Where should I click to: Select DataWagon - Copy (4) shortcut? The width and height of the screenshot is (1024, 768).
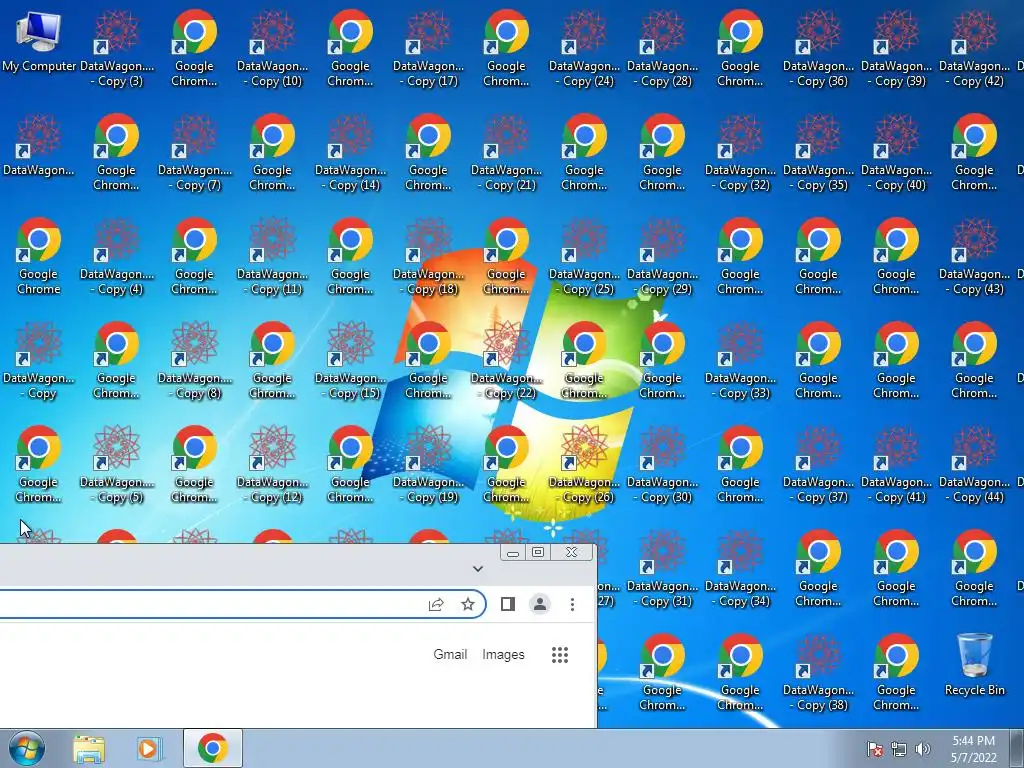click(116, 257)
